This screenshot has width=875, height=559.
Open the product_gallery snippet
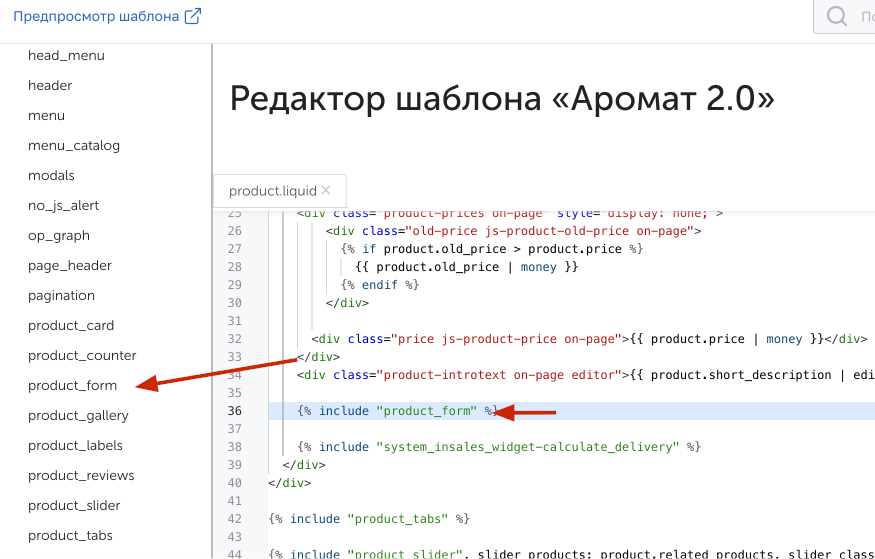(78, 415)
